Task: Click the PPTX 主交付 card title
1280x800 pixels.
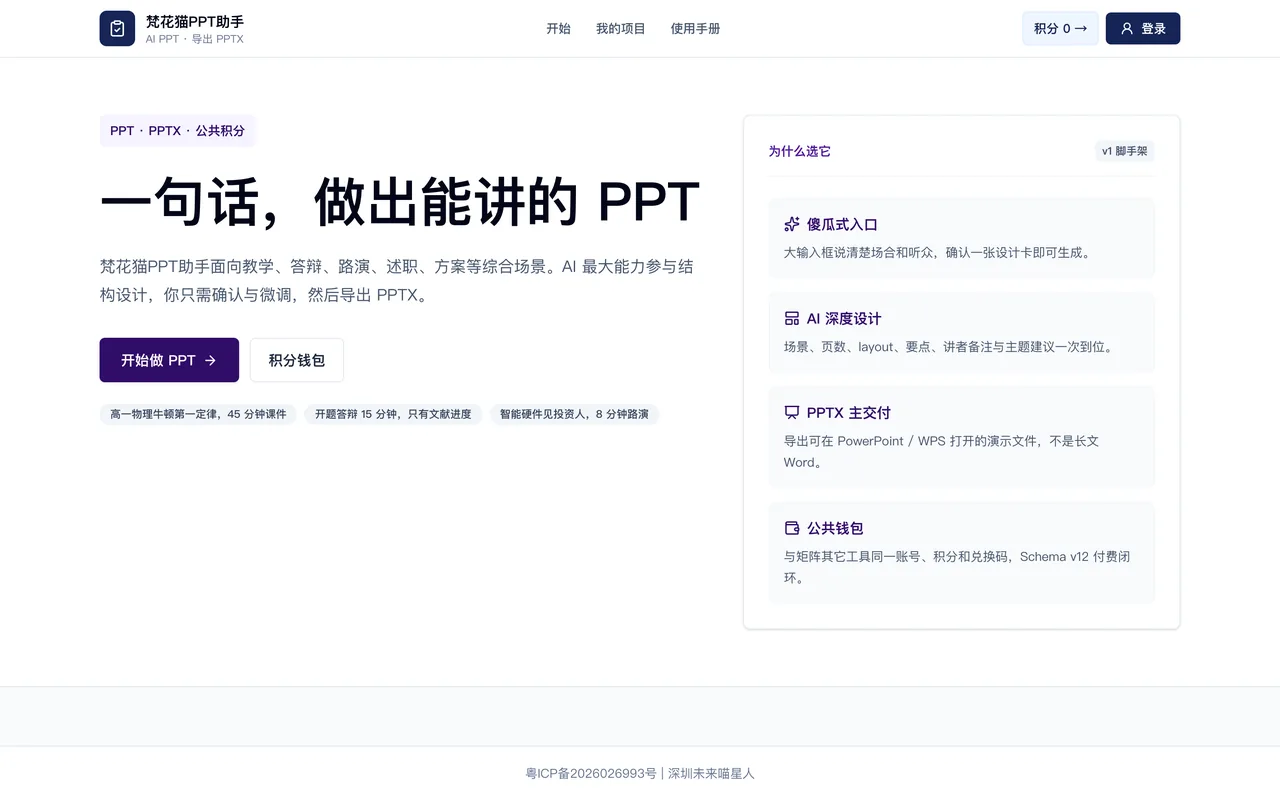Action: pos(849,412)
